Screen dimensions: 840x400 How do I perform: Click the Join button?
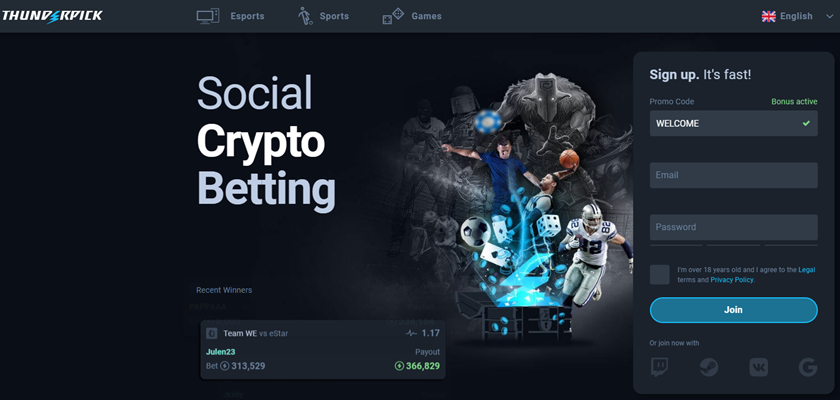[733, 310]
